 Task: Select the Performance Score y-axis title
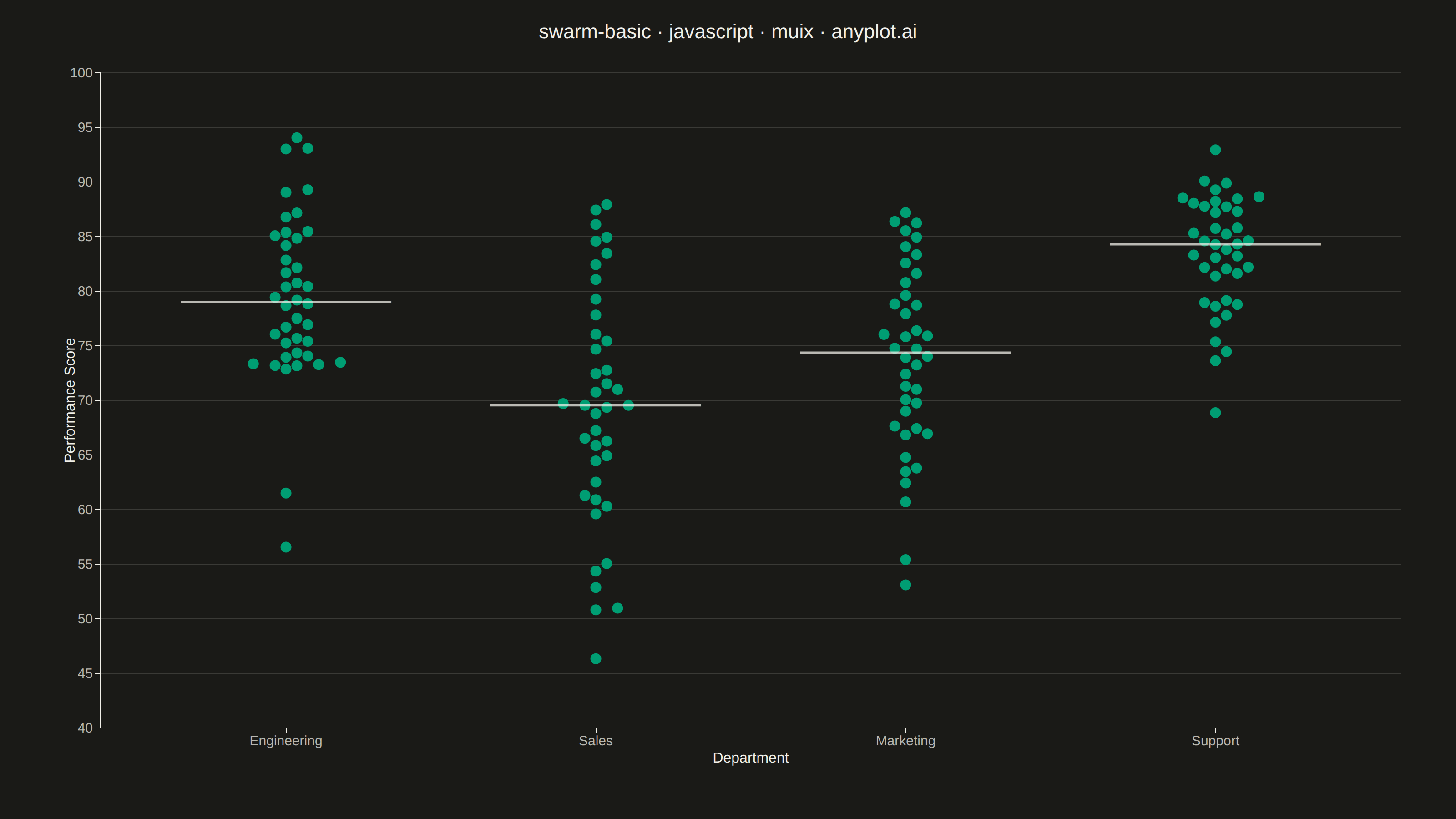click(x=70, y=400)
